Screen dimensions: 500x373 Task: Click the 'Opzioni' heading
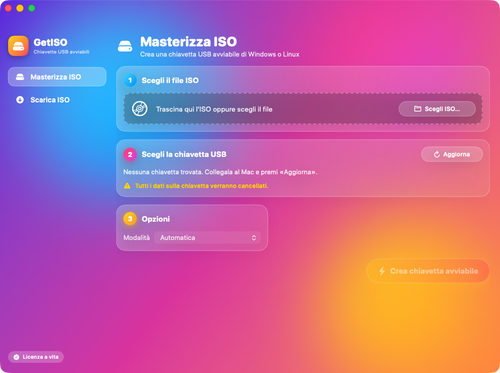click(156, 219)
